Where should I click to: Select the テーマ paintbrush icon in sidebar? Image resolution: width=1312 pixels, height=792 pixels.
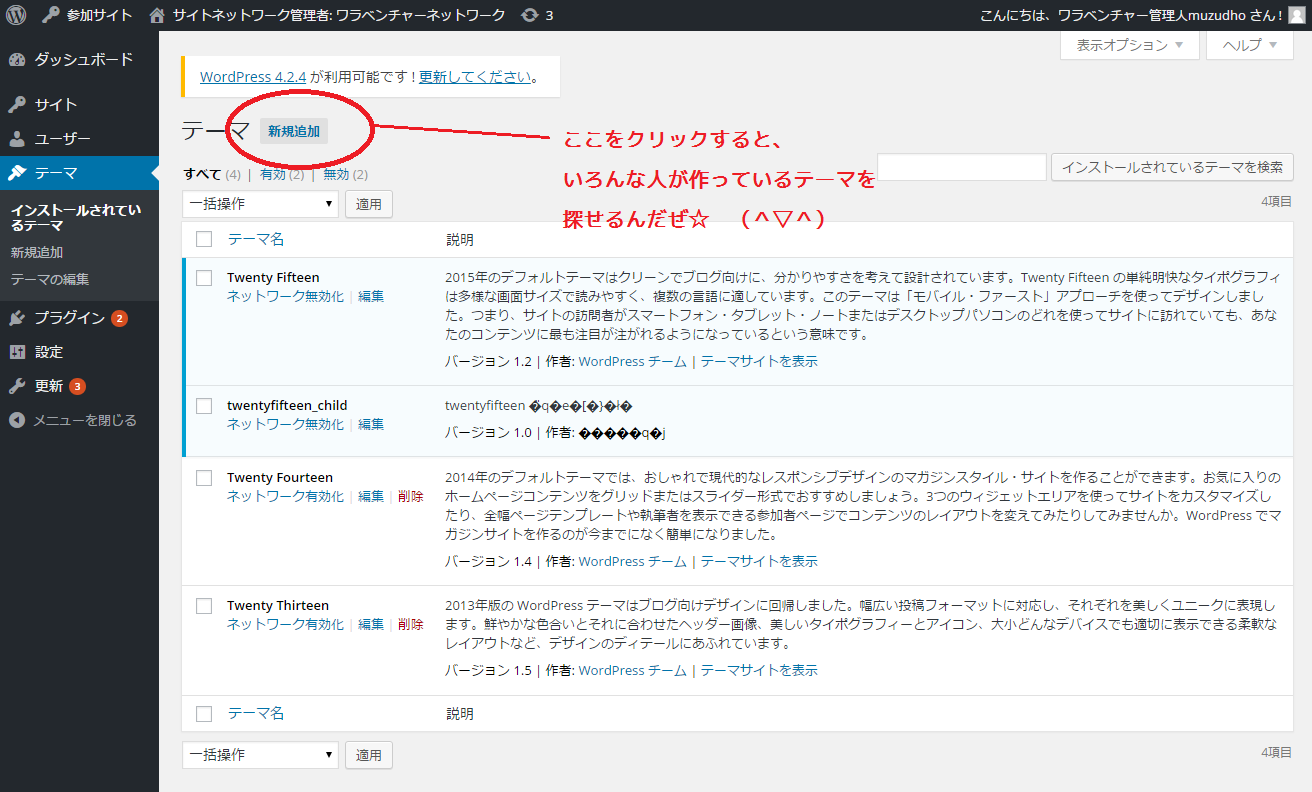17,173
